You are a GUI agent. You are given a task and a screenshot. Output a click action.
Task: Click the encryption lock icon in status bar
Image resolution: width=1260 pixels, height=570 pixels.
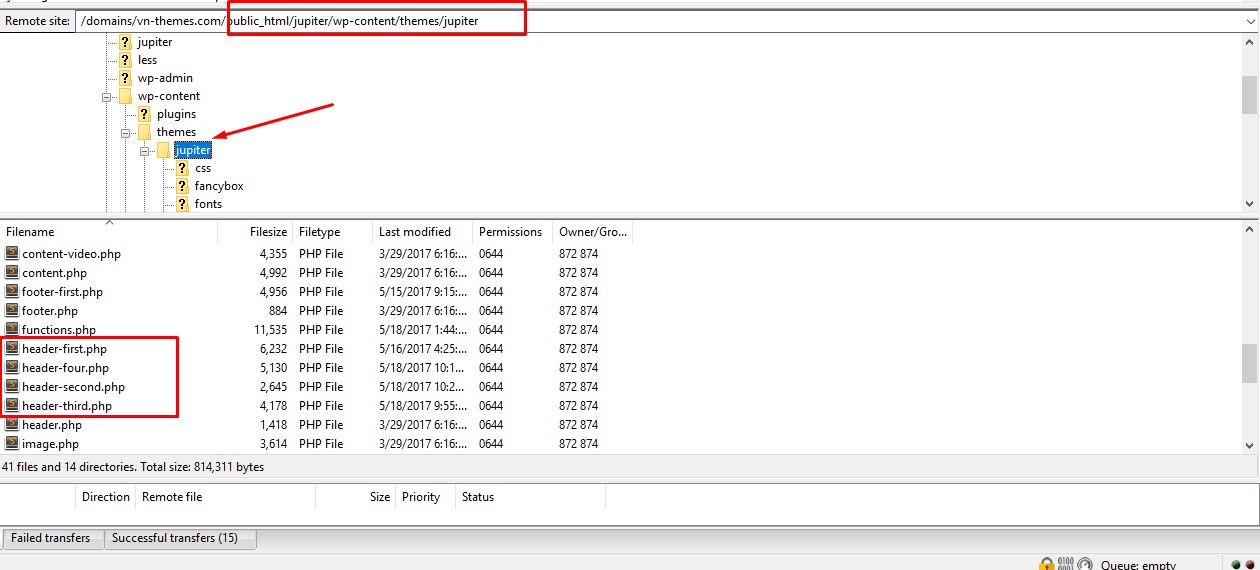[x=1047, y=565]
